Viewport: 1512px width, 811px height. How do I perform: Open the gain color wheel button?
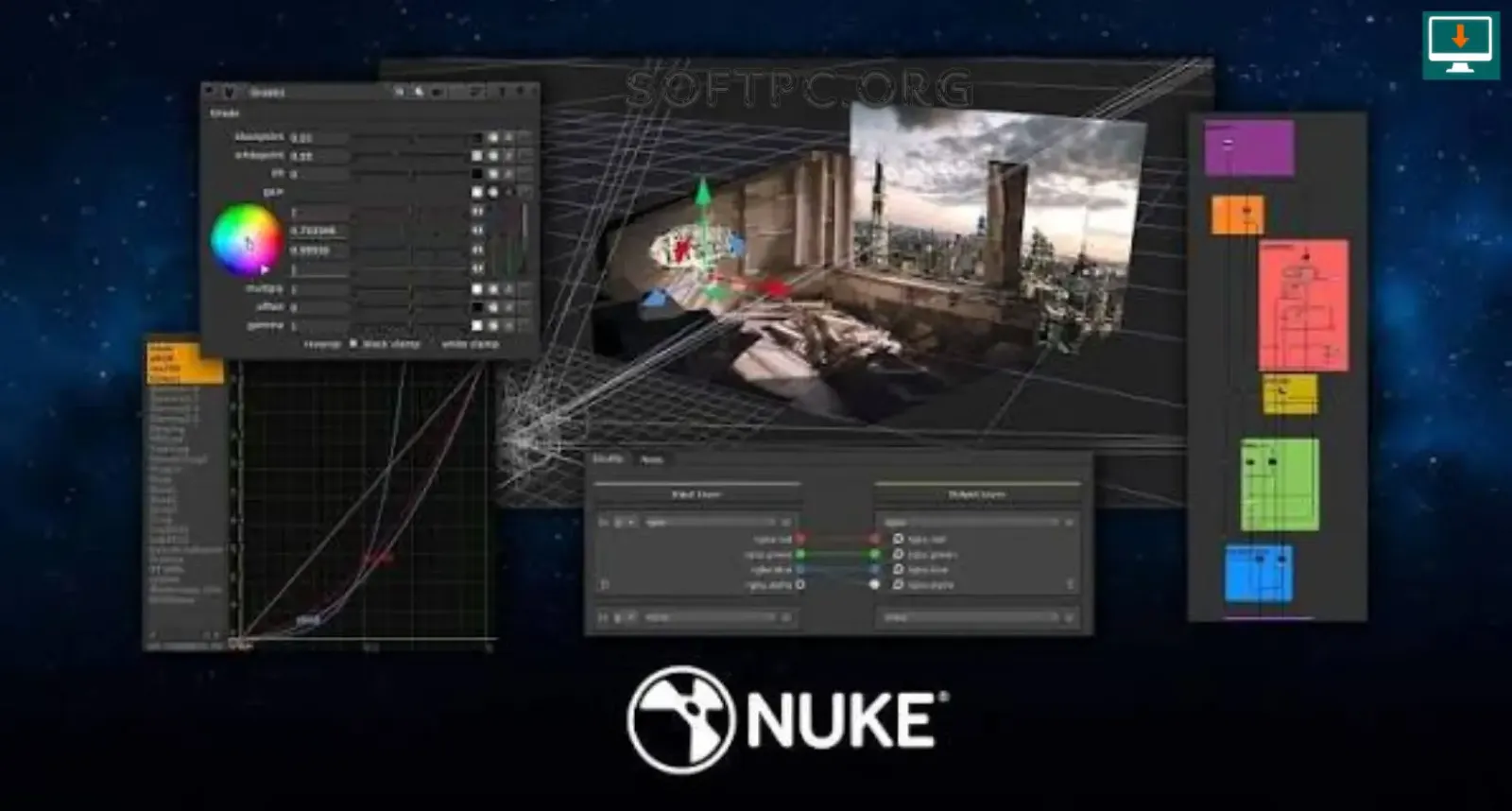(492, 192)
